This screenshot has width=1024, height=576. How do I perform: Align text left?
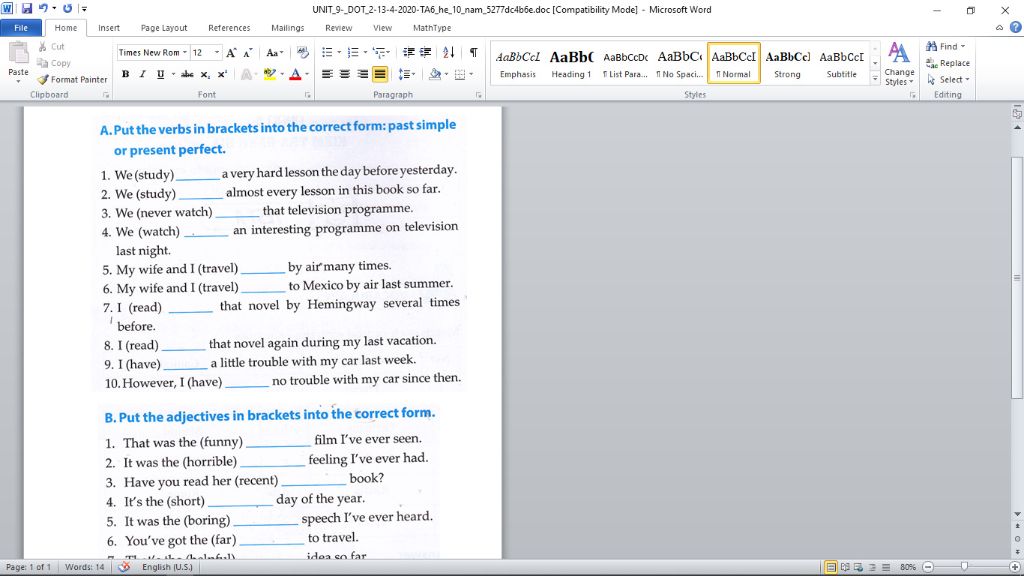tap(327, 74)
